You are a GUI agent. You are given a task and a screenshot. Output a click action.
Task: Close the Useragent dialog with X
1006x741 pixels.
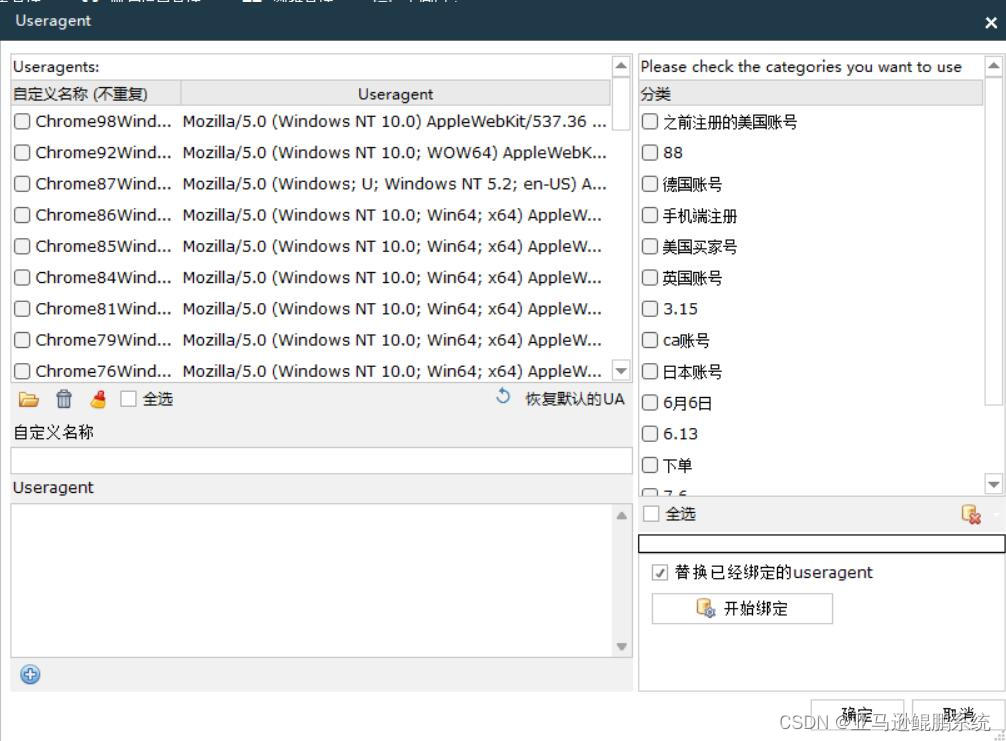[x=991, y=23]
